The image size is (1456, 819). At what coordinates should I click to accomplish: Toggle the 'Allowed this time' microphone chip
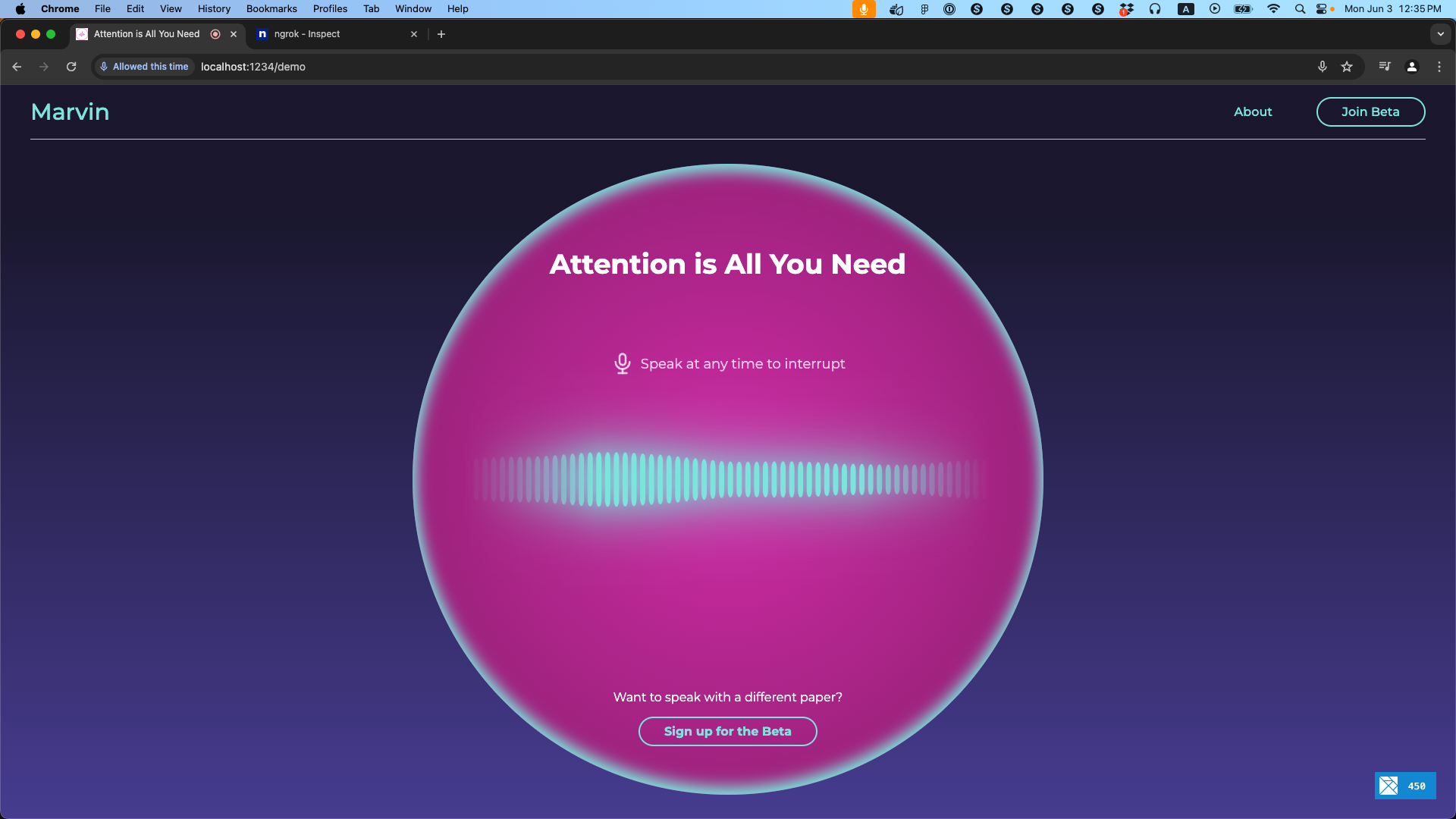pos(144,67)
